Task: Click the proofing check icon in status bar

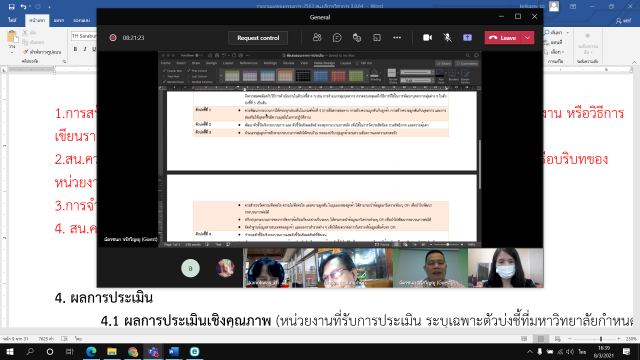Action: [64, 339]
